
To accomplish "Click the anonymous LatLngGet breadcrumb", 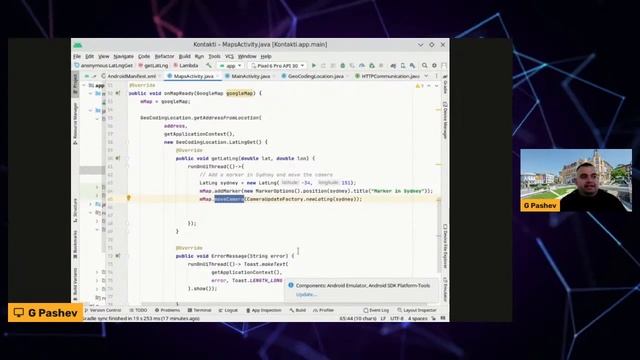I will (104, 65).
